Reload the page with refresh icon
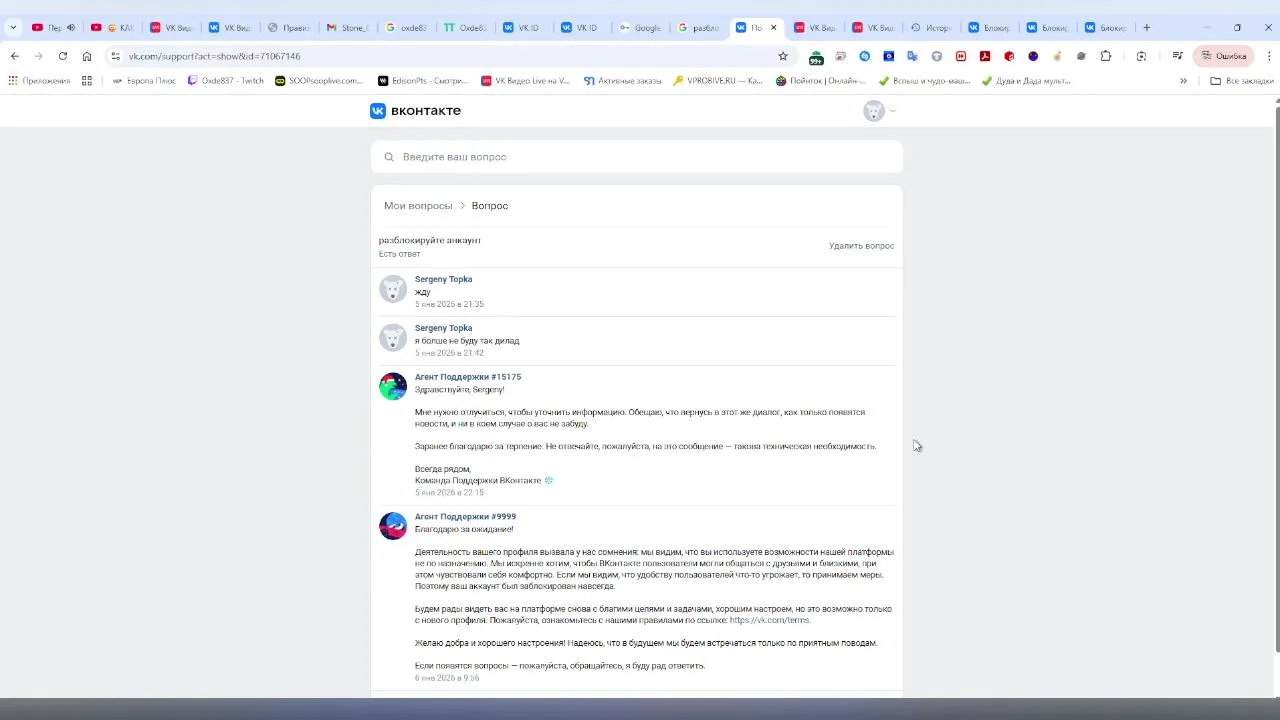Screen dimensions: 1280x720 pyautogui.click(x=63, y=56)
